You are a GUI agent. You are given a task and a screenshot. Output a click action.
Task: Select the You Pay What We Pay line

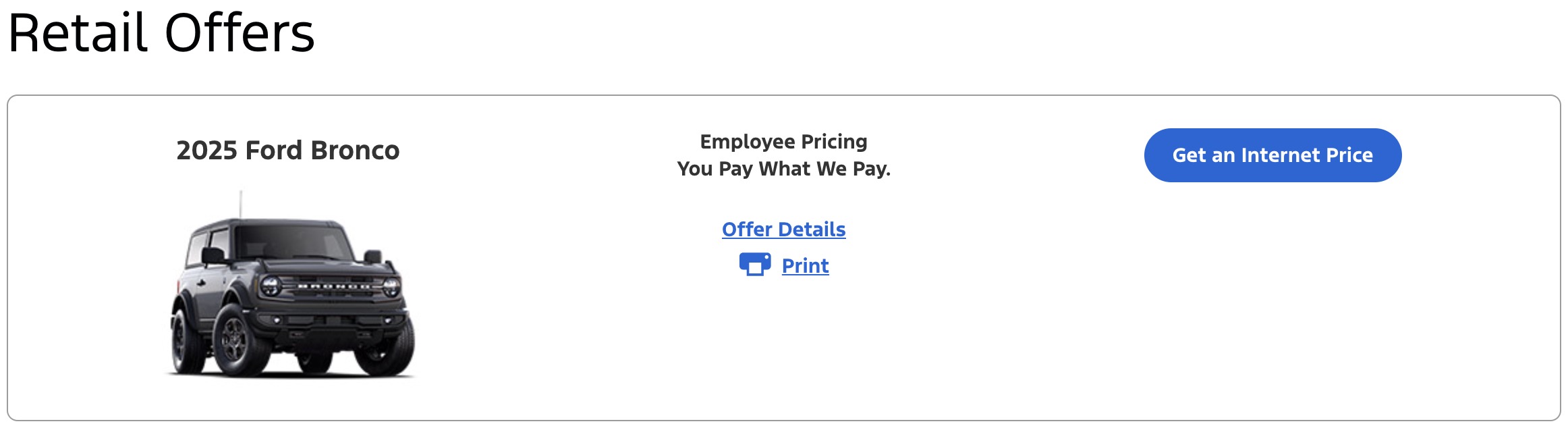(783, 169)
